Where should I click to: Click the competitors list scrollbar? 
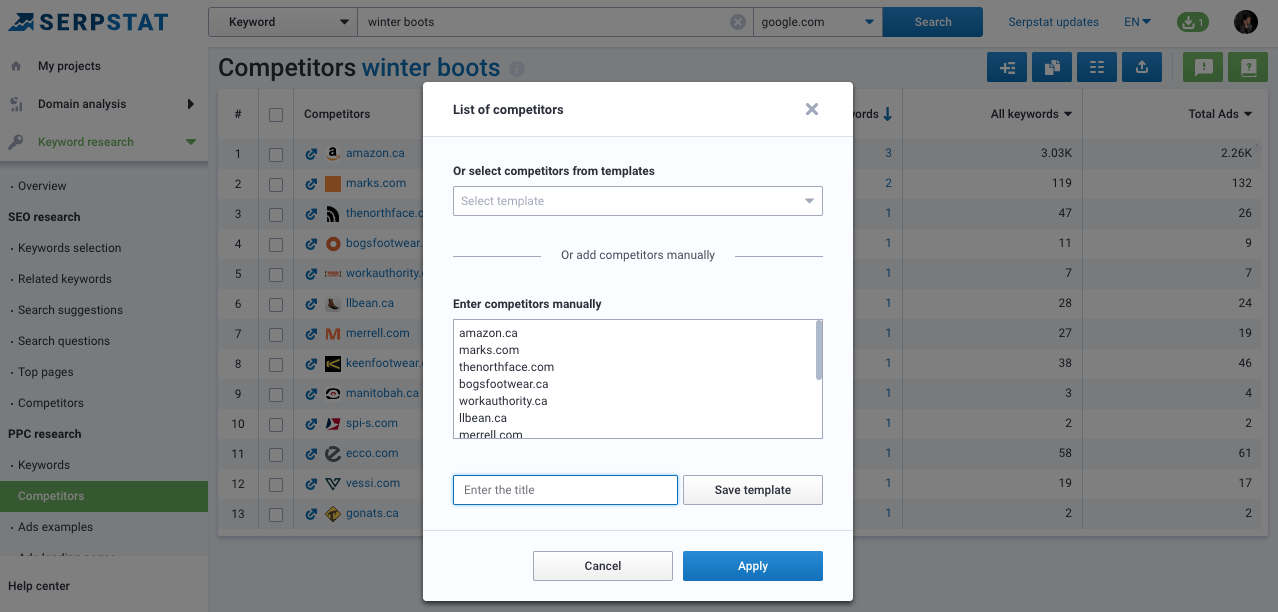[x=819, y=350]
